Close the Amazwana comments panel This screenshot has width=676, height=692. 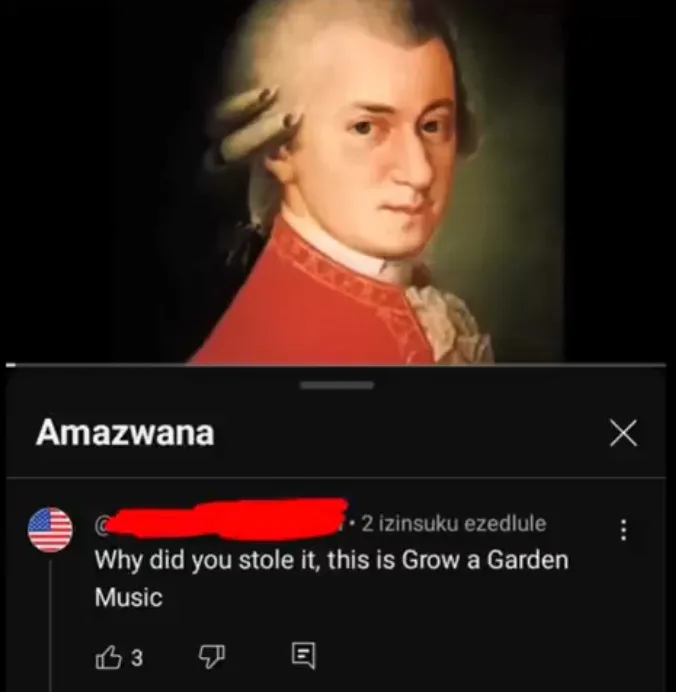623,433
